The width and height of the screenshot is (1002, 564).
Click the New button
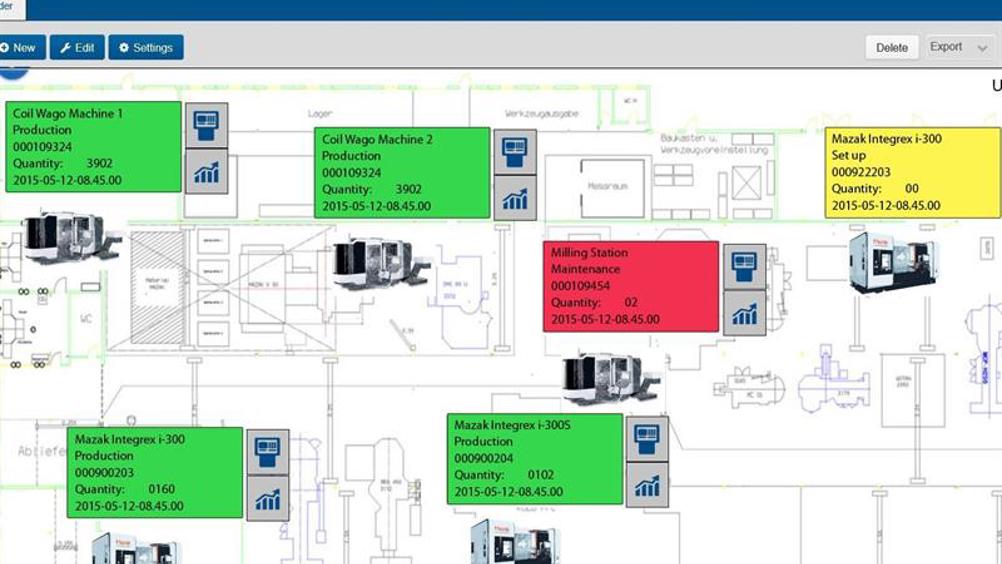[22, 47]
